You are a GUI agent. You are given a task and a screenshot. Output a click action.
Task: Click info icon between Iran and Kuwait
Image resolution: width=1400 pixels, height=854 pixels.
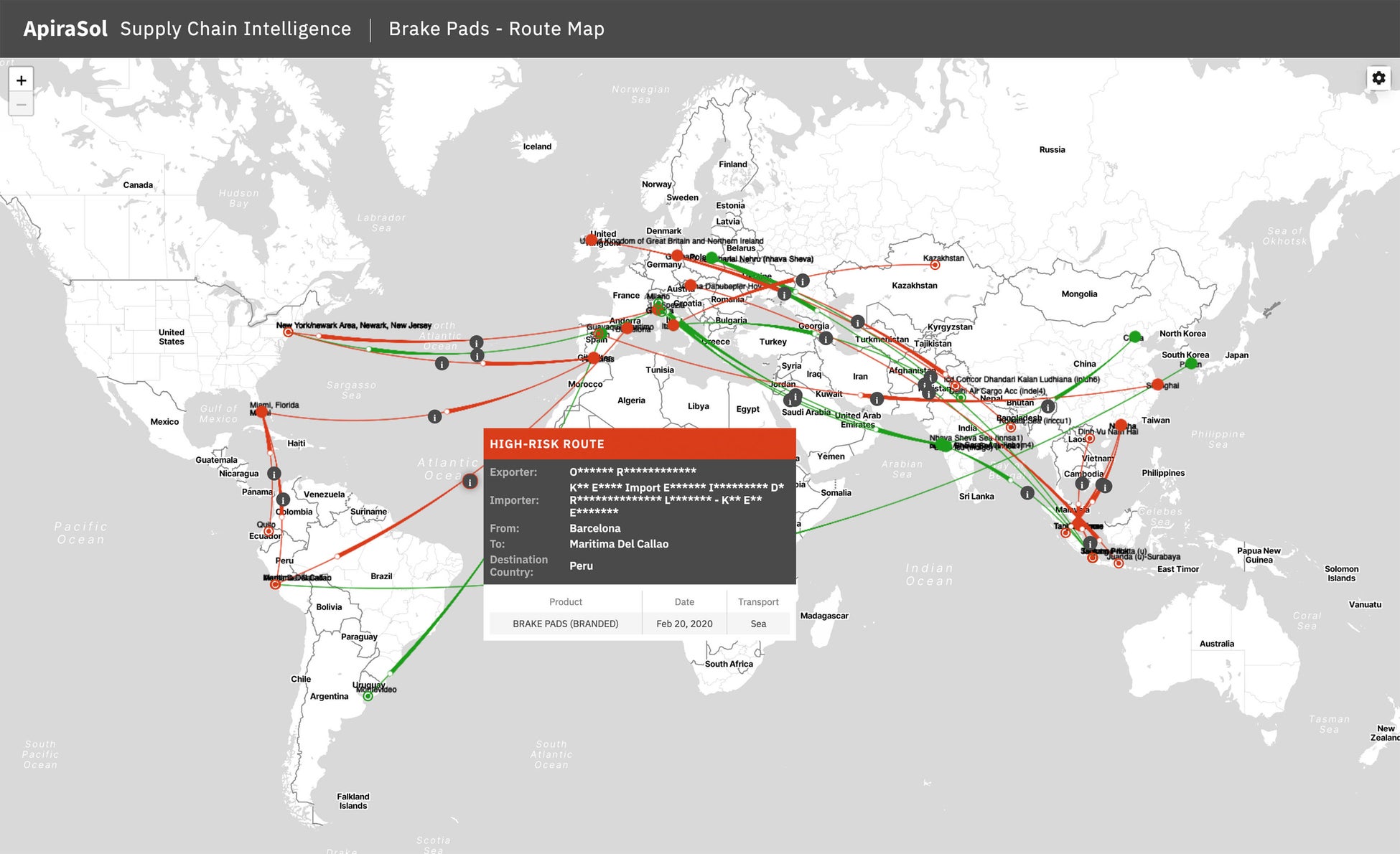pyautogui.click(x=877, y=399)
